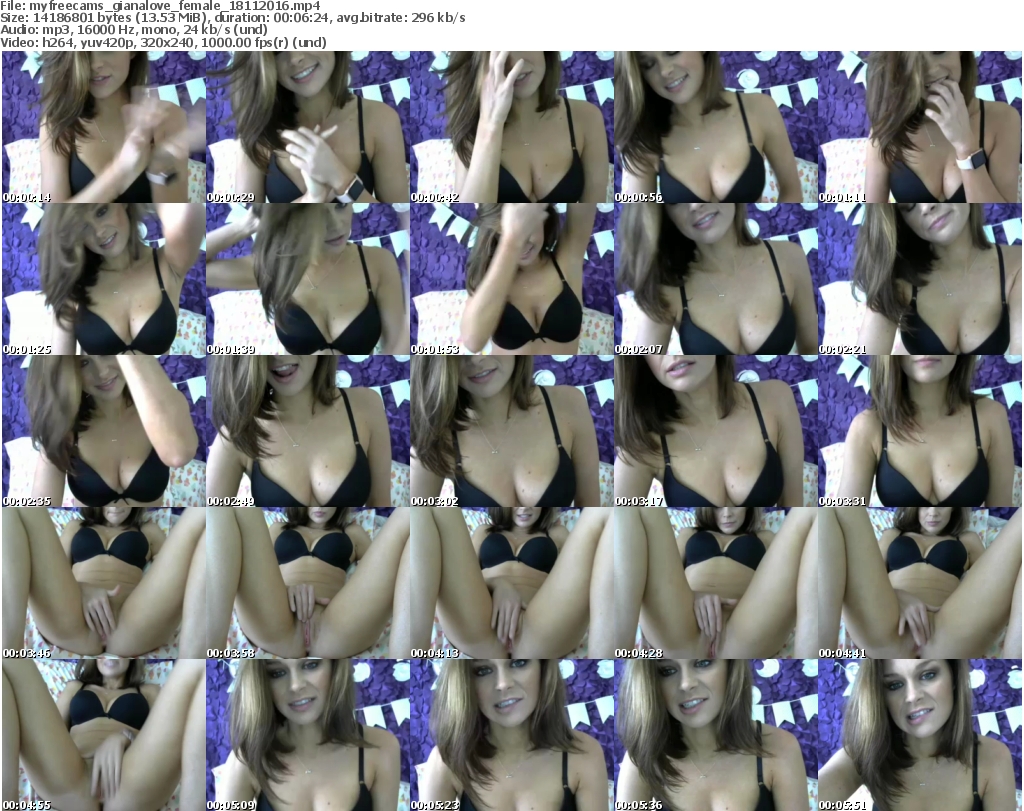Select the thumbnail stamped 00:00:14

pos(104,127)
